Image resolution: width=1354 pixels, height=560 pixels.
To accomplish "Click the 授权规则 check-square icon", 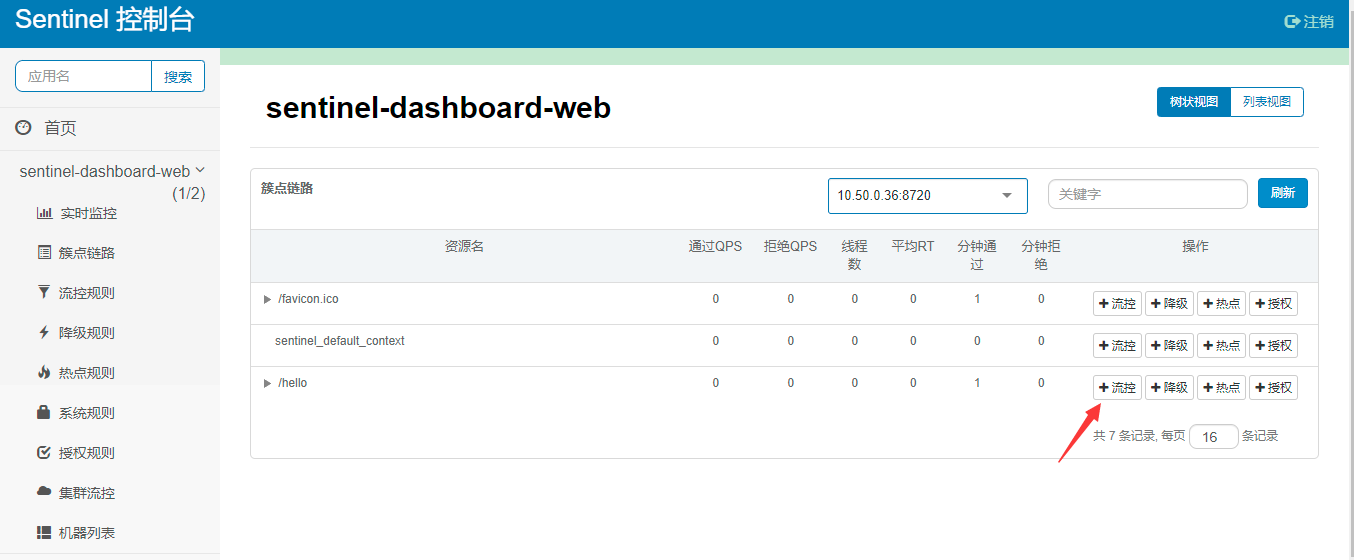I will coord(44,452).
